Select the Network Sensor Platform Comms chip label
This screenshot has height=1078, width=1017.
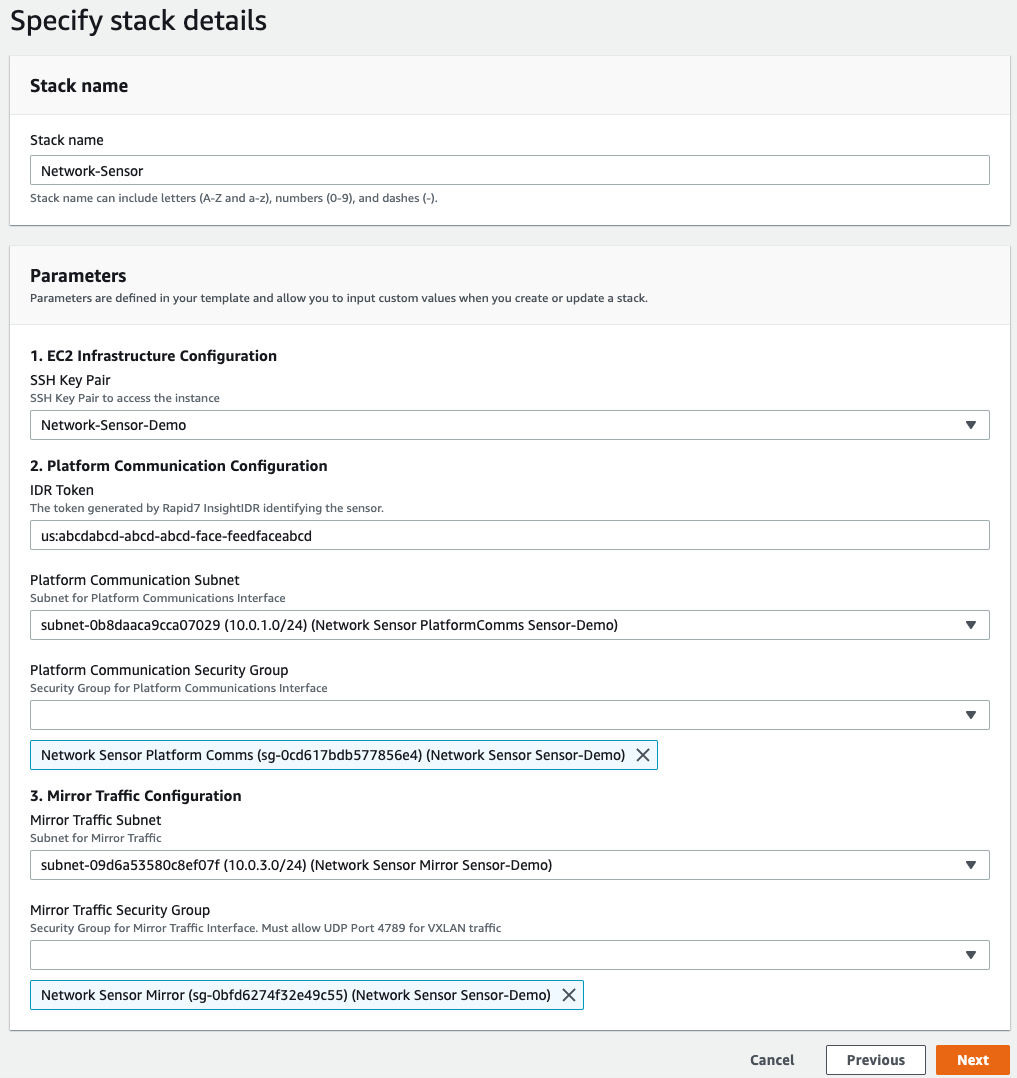coord(332,755)
